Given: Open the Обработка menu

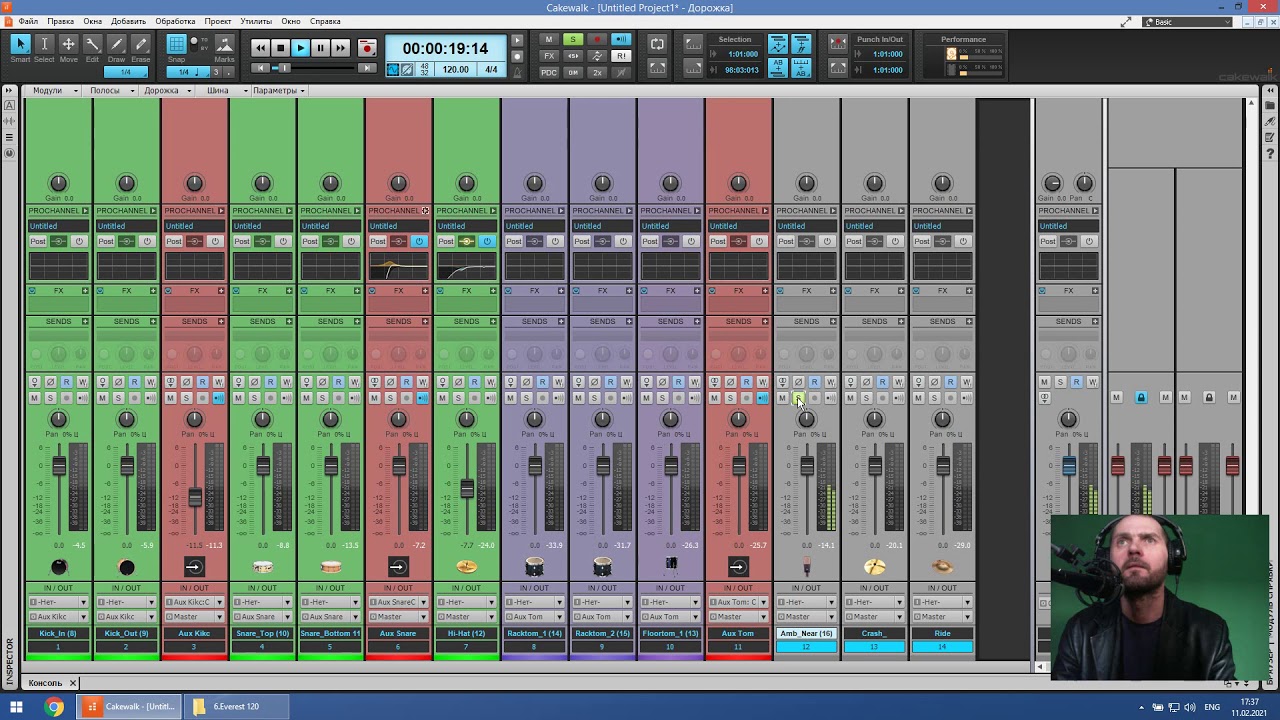Looking at the screenshot, I should [175, 21].
